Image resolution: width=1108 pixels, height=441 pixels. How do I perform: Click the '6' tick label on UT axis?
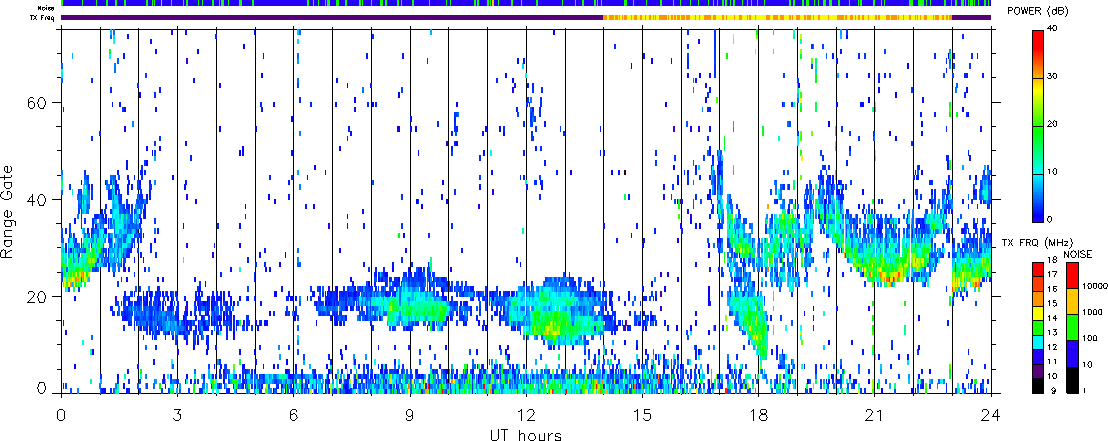click(293, 416)
